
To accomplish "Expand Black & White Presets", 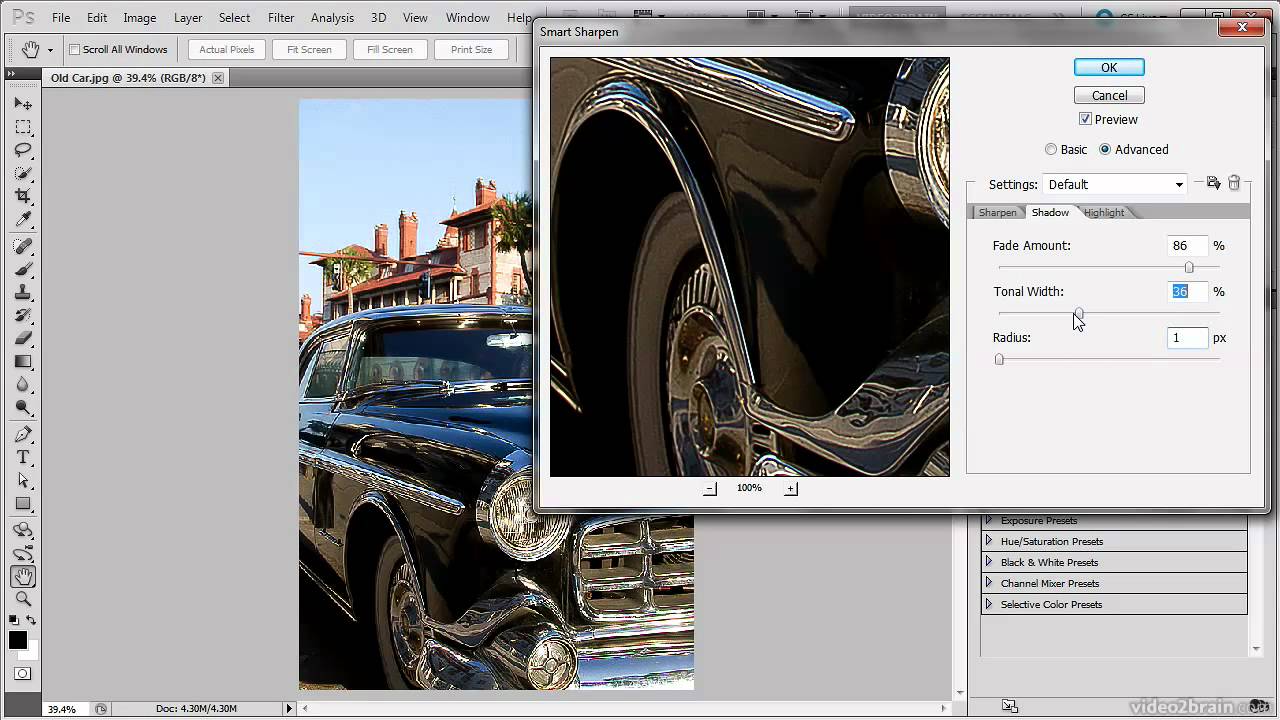I will tap(988, 562).
